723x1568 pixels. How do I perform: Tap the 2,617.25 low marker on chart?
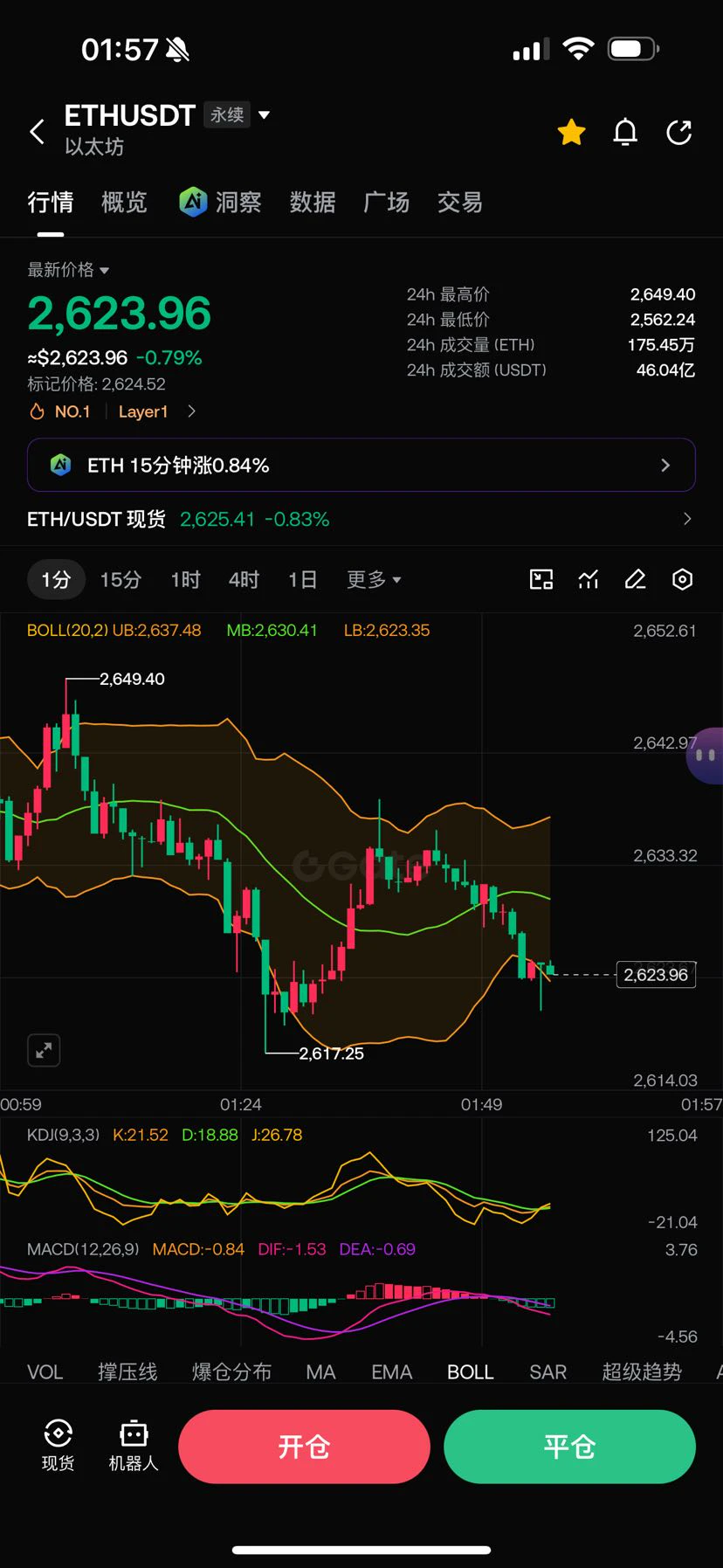pyautogui.click(x=331, y=1053)
